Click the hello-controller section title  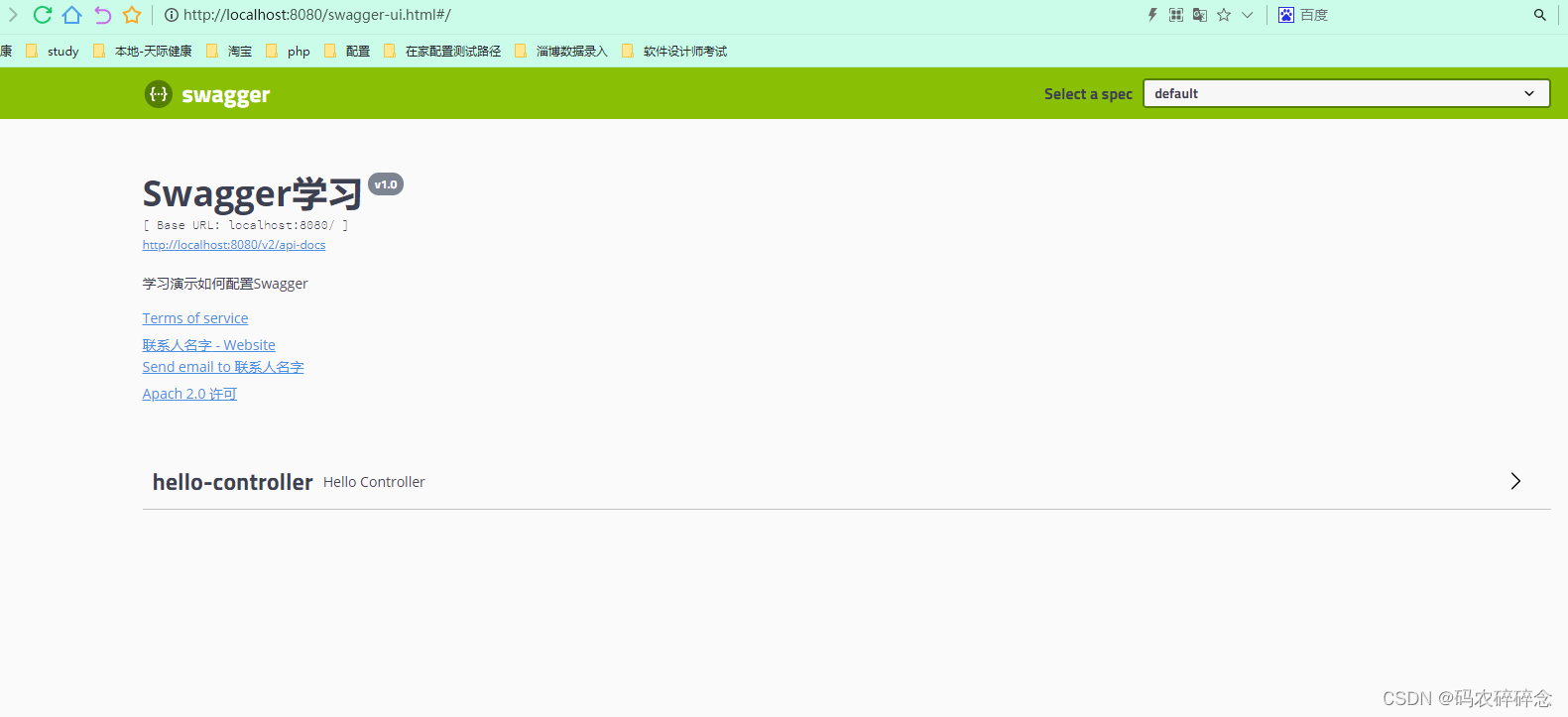click(232, 482)
